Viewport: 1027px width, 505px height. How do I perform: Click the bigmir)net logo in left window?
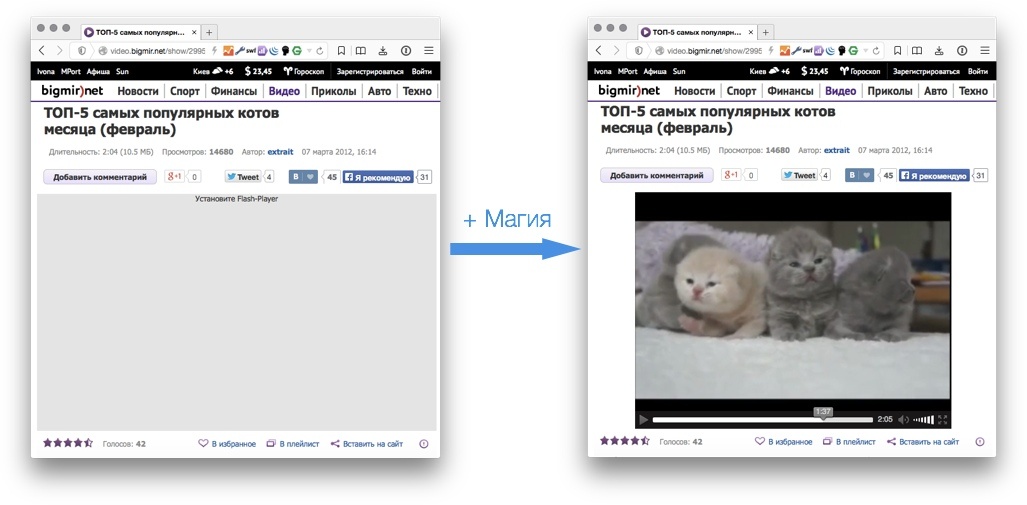tap(72, 90)
